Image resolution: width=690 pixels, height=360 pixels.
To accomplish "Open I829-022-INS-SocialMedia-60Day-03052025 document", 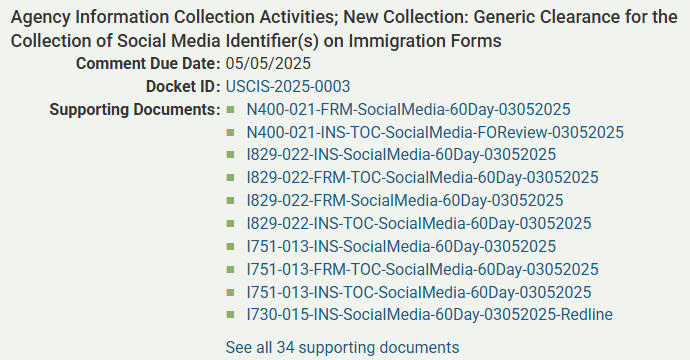I will 401,154.
